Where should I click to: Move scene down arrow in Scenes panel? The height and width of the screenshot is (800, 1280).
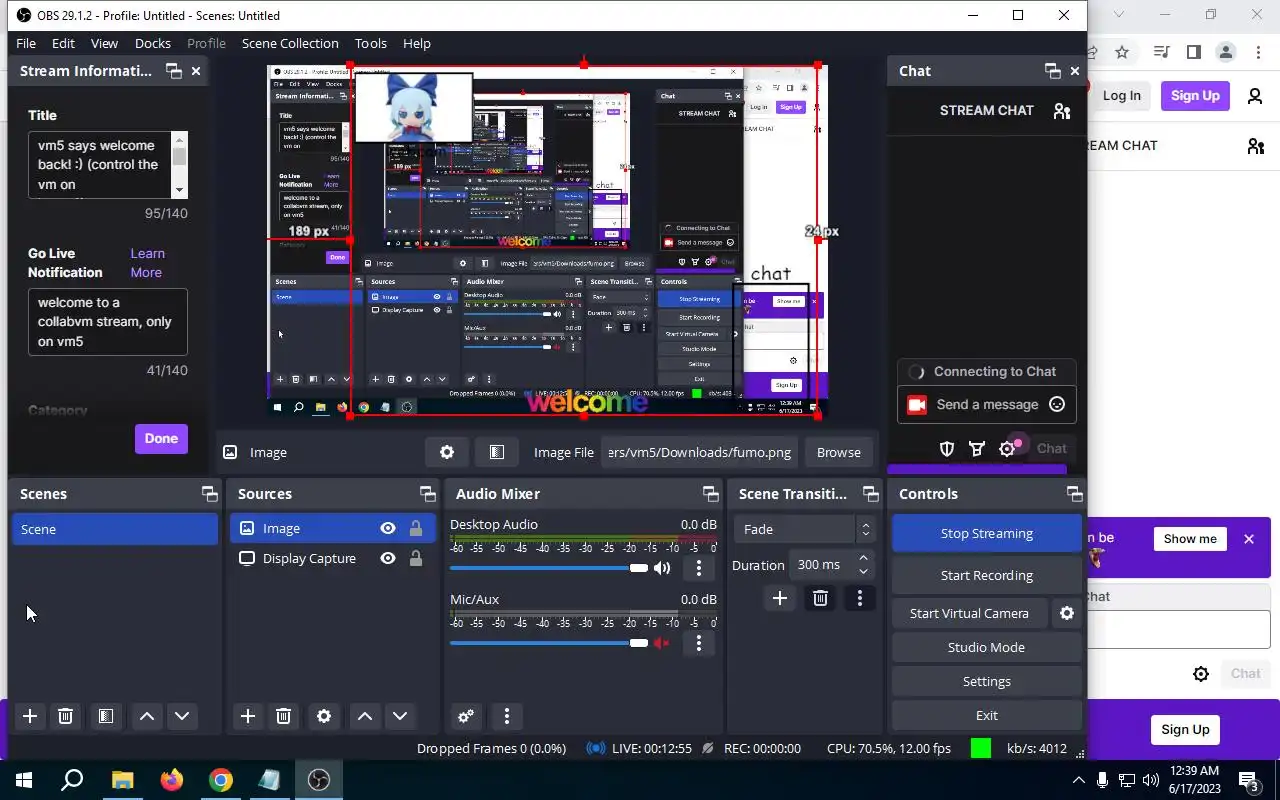[182, 716]
